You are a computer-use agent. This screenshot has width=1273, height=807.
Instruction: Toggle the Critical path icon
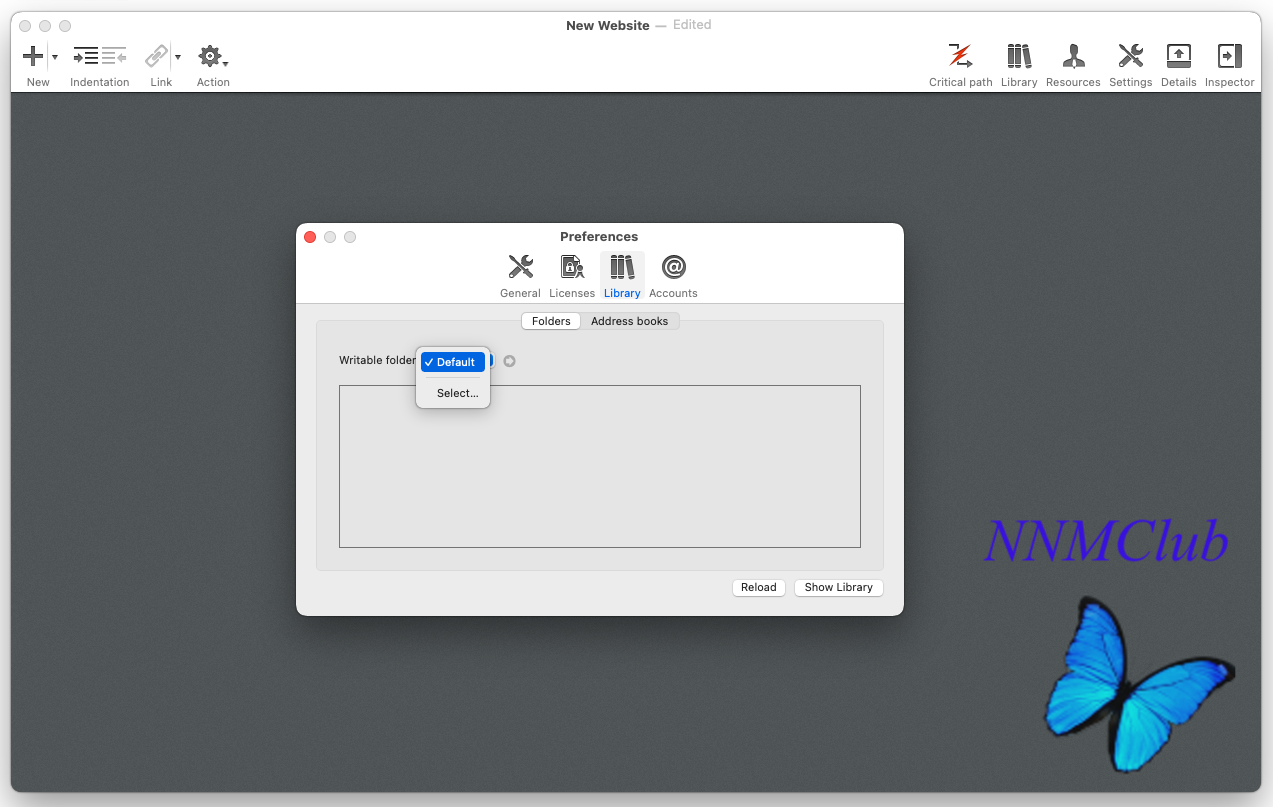[960, 56]
